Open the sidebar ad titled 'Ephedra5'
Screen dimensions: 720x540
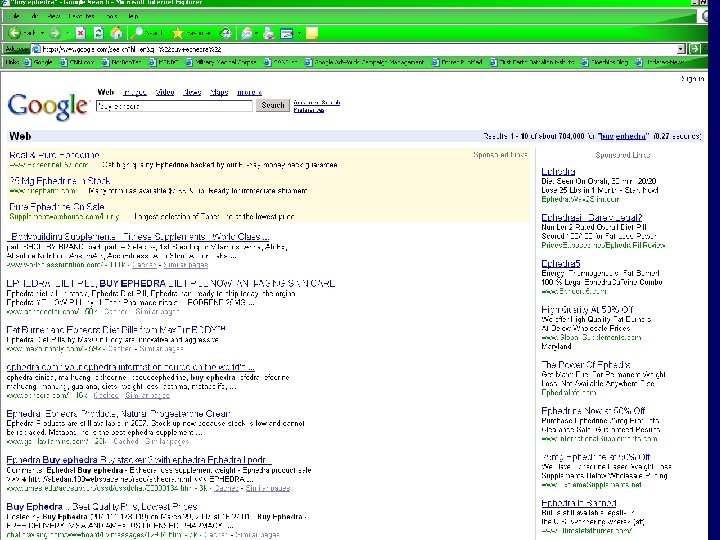point(561,264)
